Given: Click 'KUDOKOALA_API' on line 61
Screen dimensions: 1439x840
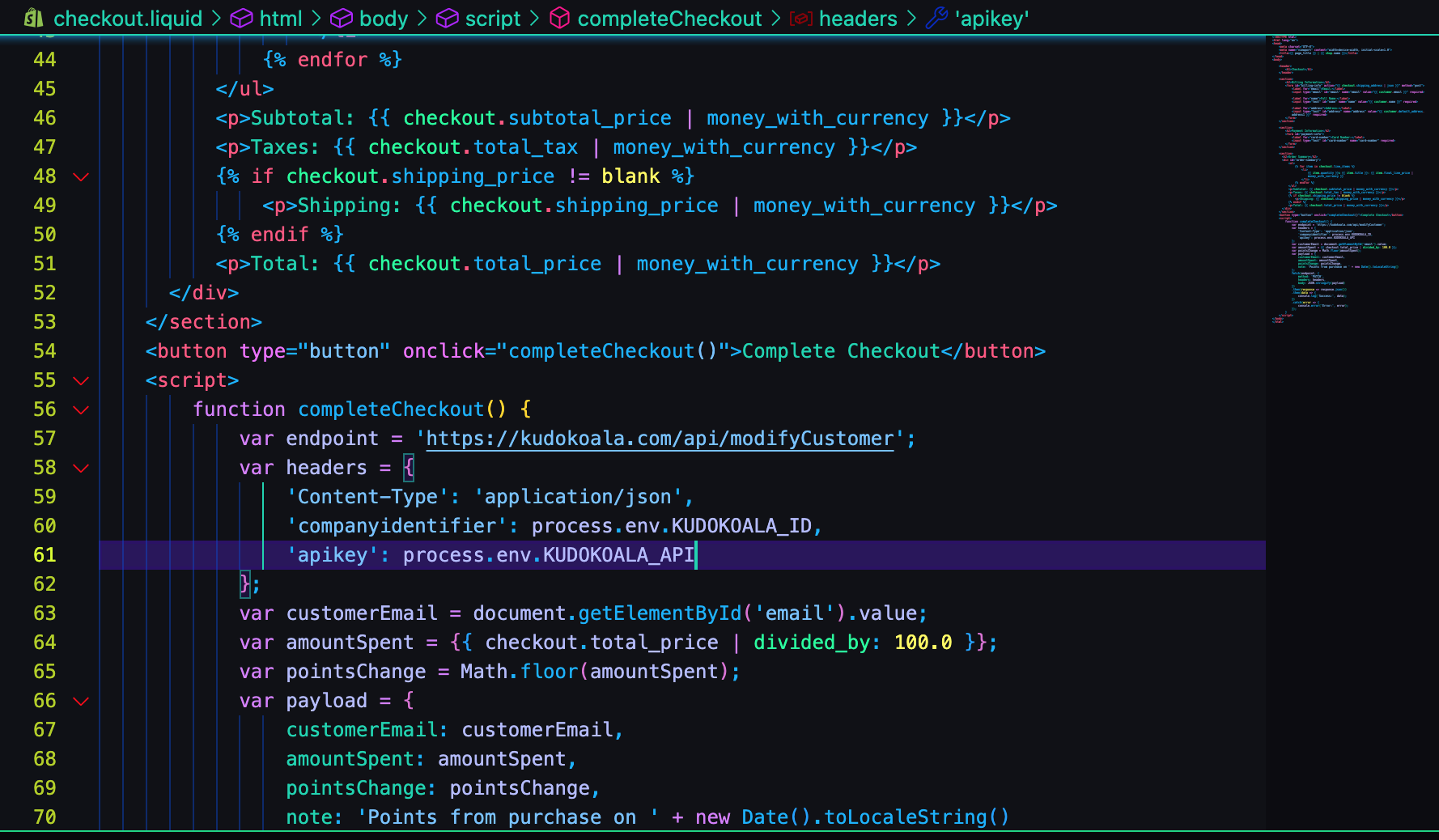Looking at the screenshot, I should click(x=618, y=555).
